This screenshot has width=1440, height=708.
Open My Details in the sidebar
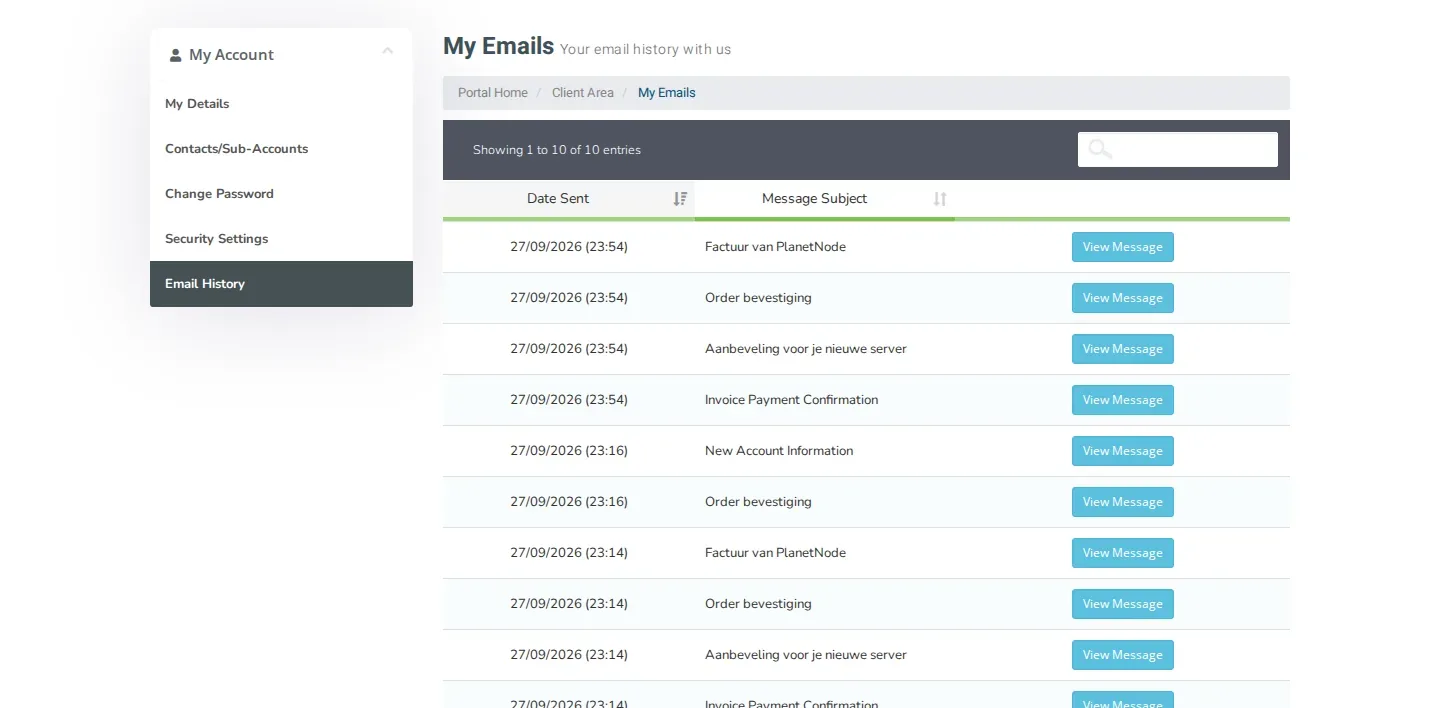(281, 104)
